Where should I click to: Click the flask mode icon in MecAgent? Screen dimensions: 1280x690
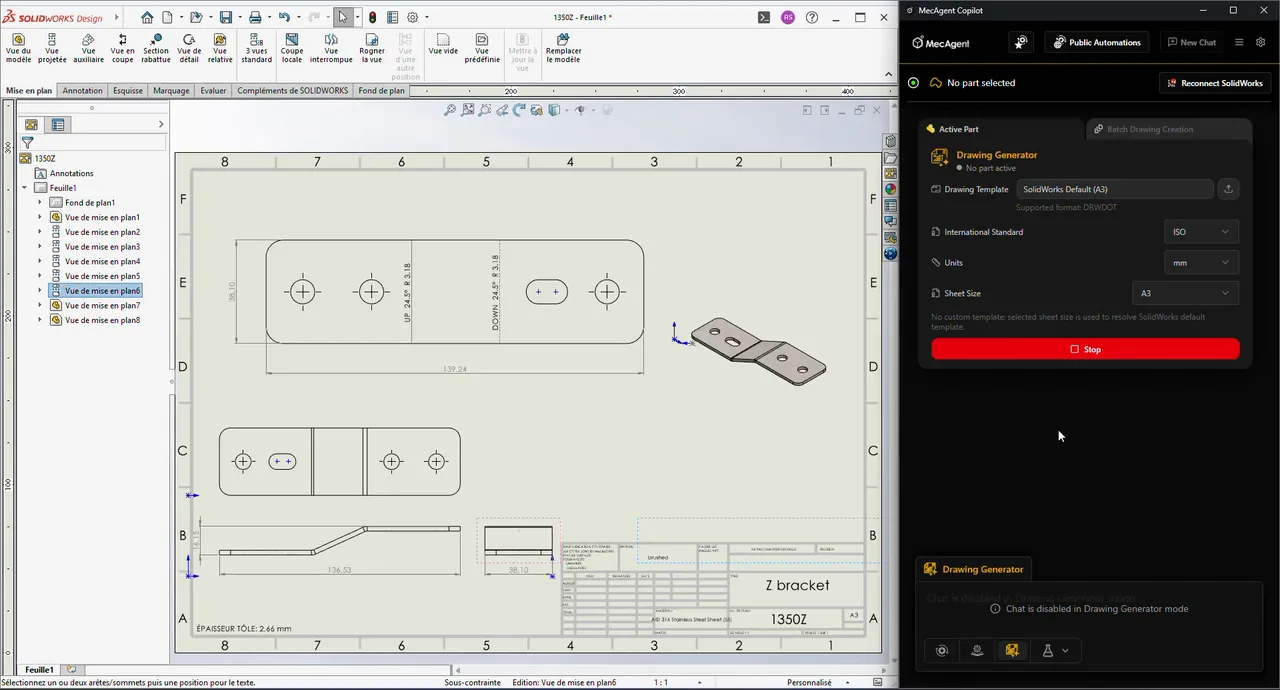(1047, 650)
